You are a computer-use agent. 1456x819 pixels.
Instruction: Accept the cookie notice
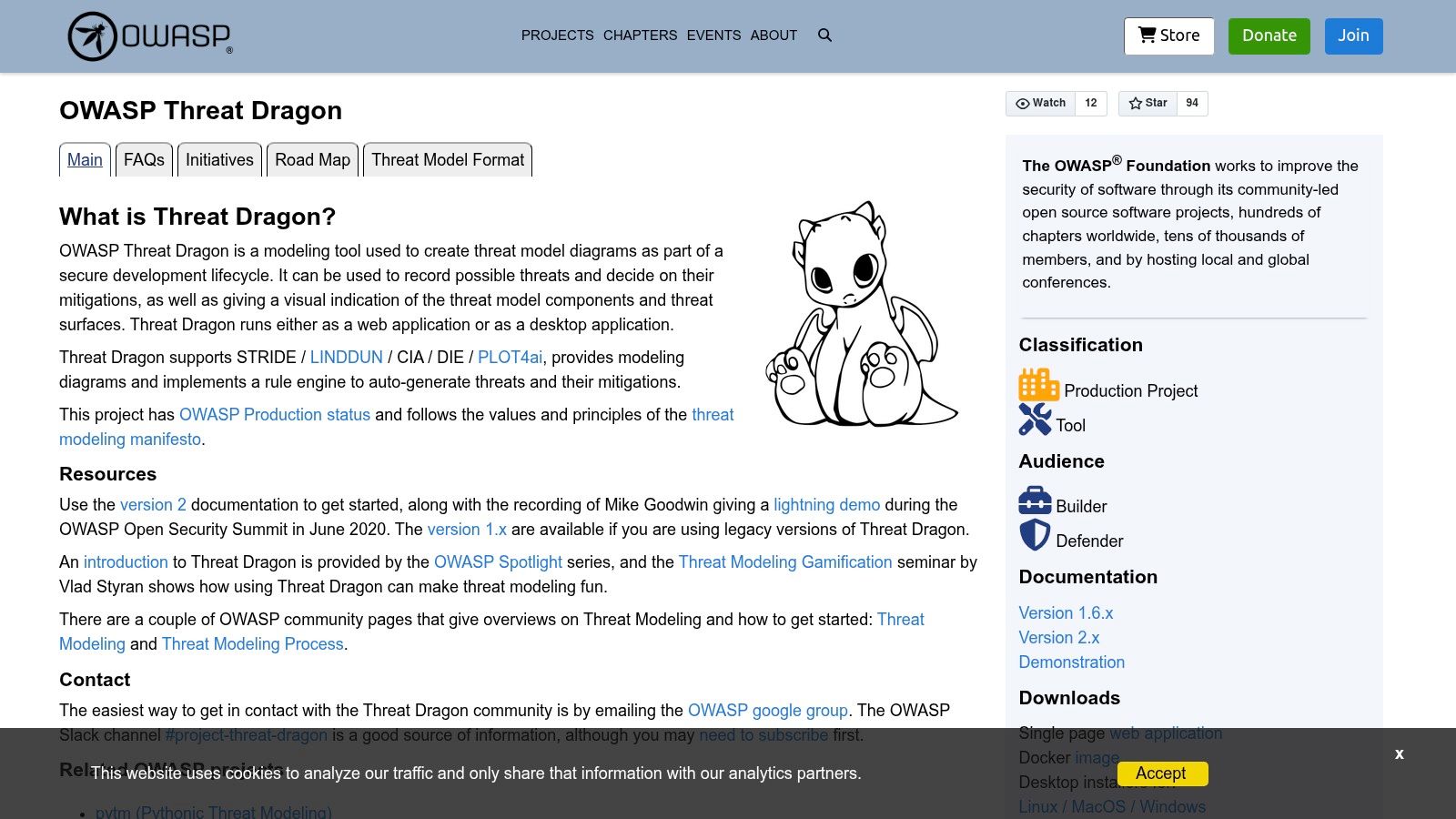[x=1162, y=773]
